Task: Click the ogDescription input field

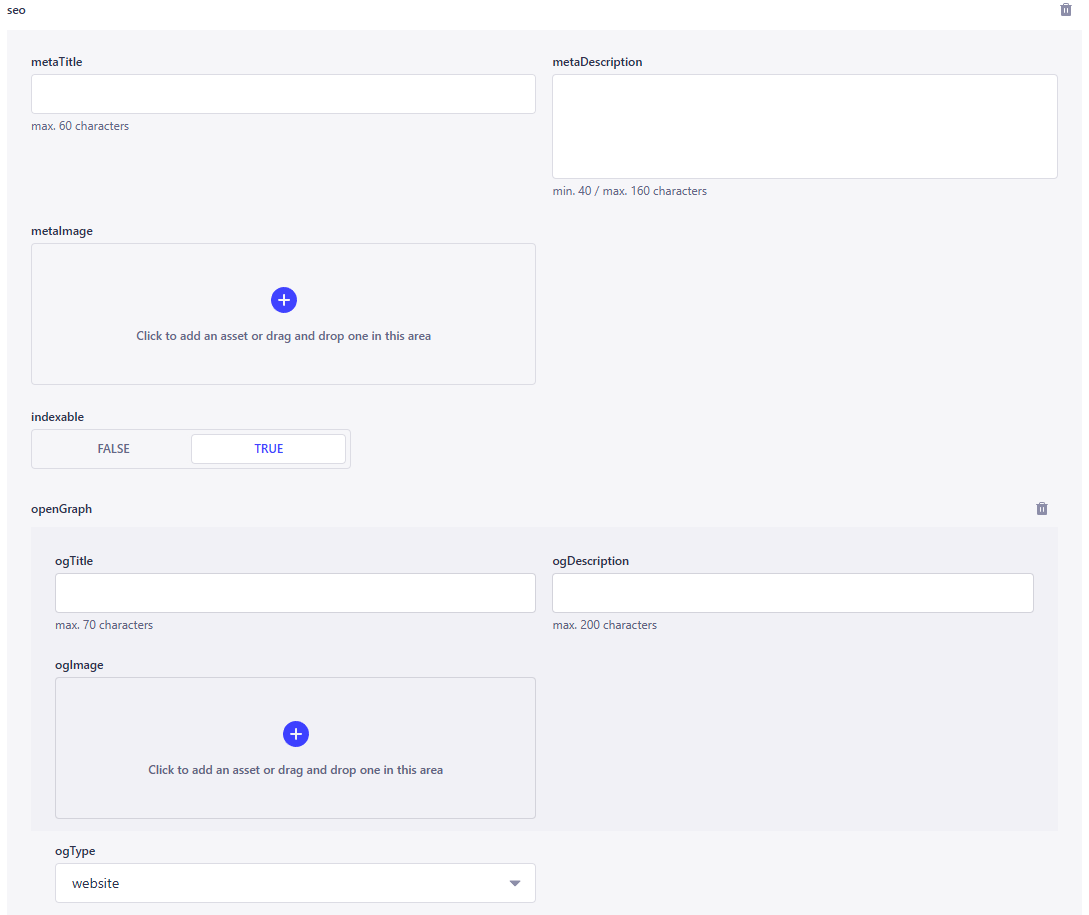Action: 792,593
